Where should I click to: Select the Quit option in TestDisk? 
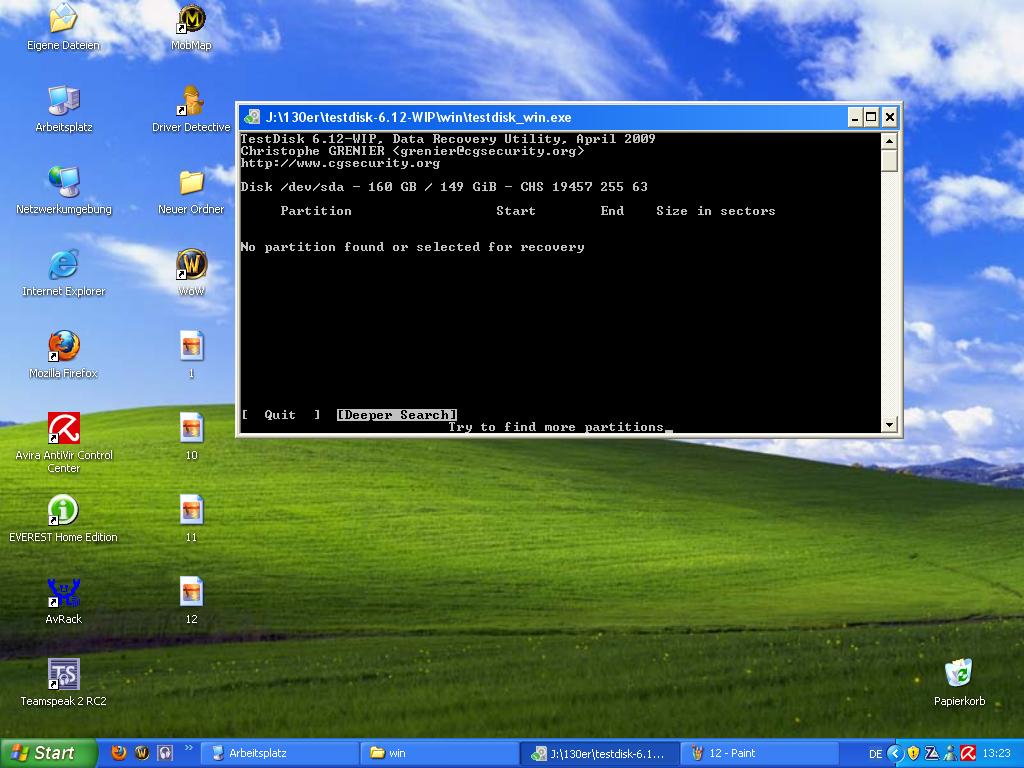[x=281, y=415]
